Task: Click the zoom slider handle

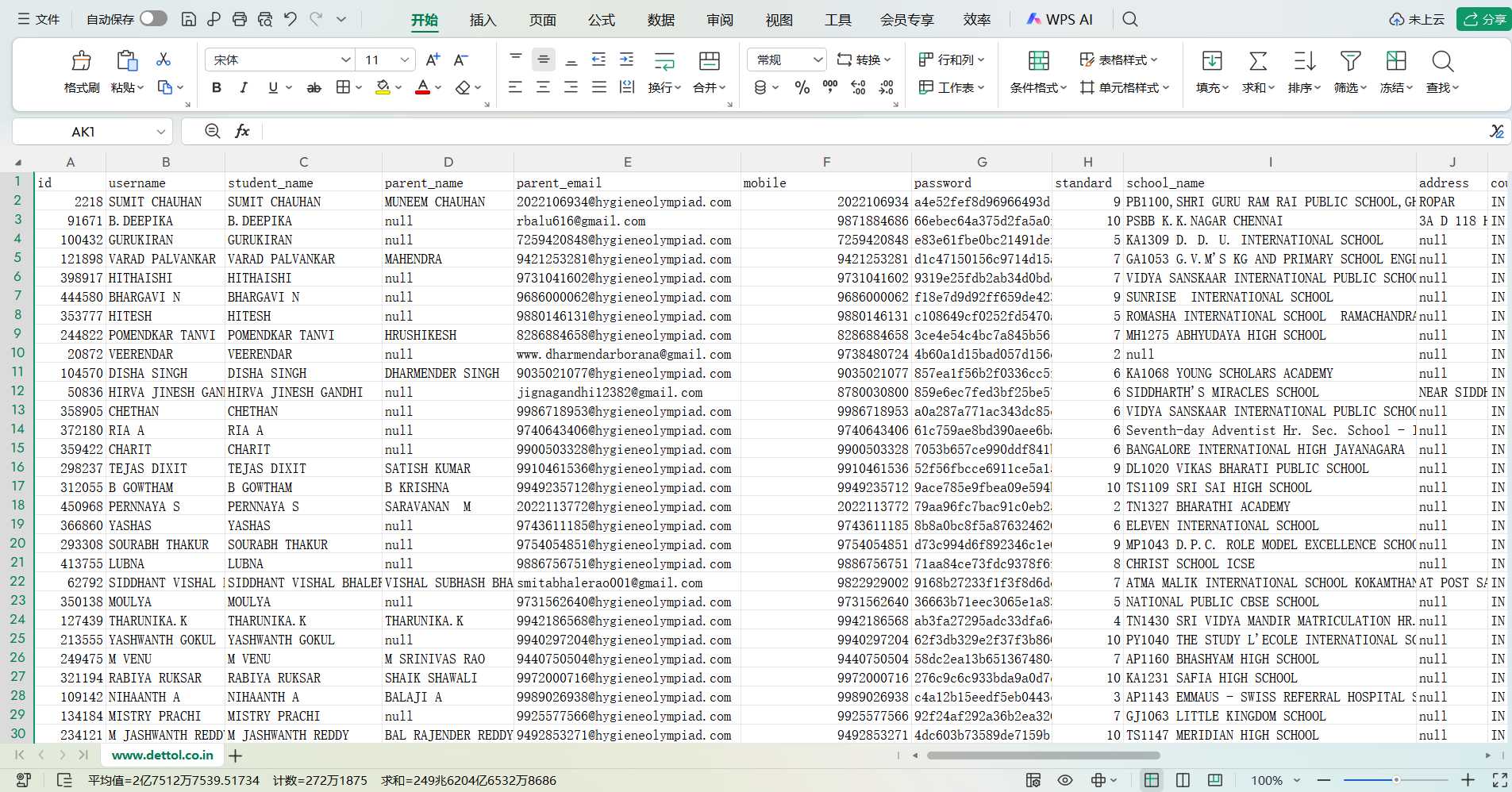Action: (1396, 780)
